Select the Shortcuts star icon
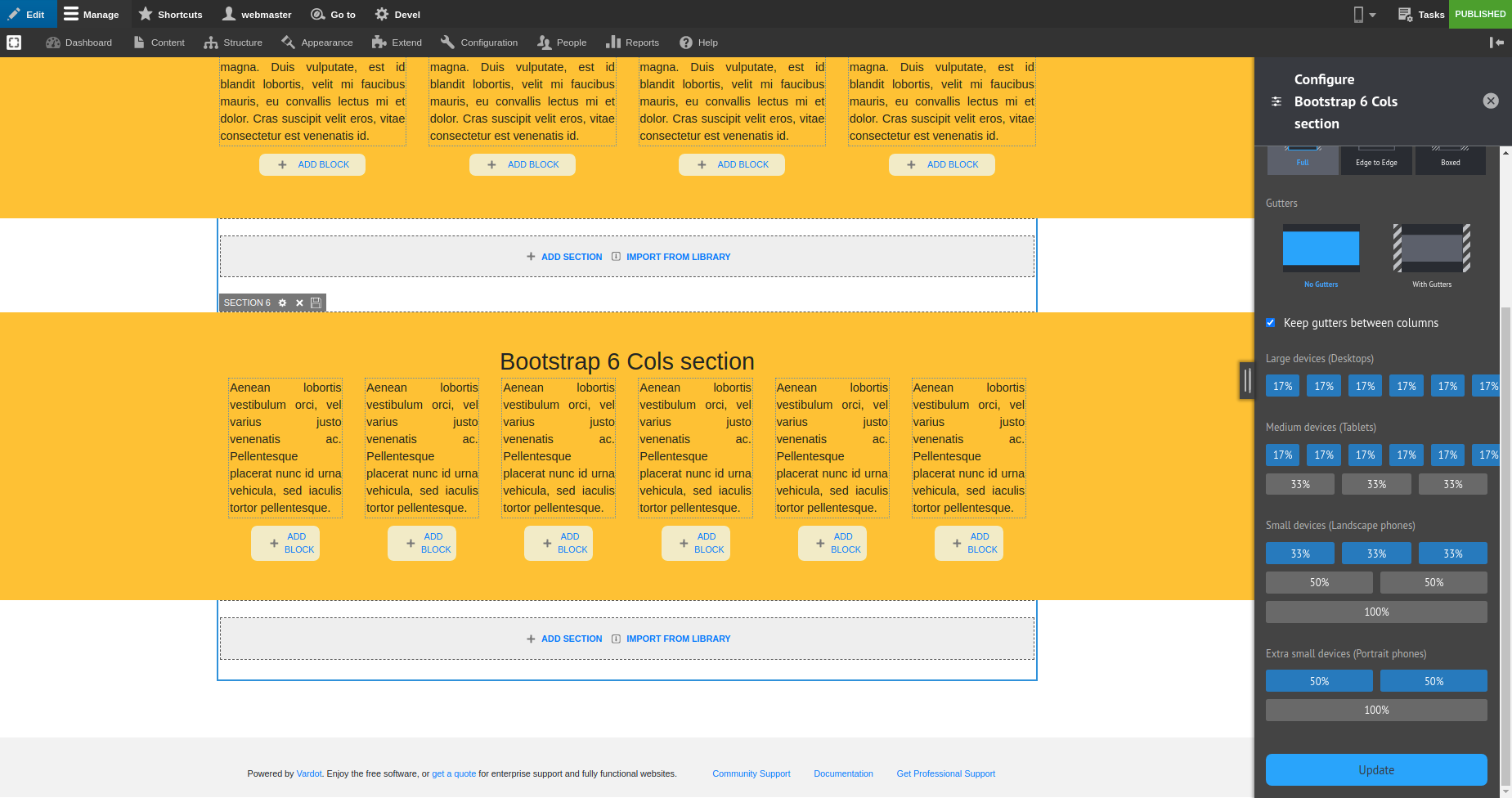 point(146,14)
